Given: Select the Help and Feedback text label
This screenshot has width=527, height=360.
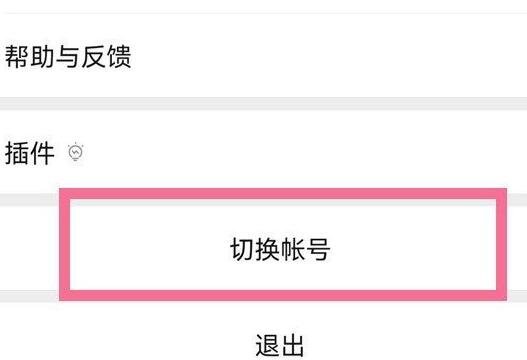Looking at the screenshot, I should pyautogui.click(x=68, y=56).
